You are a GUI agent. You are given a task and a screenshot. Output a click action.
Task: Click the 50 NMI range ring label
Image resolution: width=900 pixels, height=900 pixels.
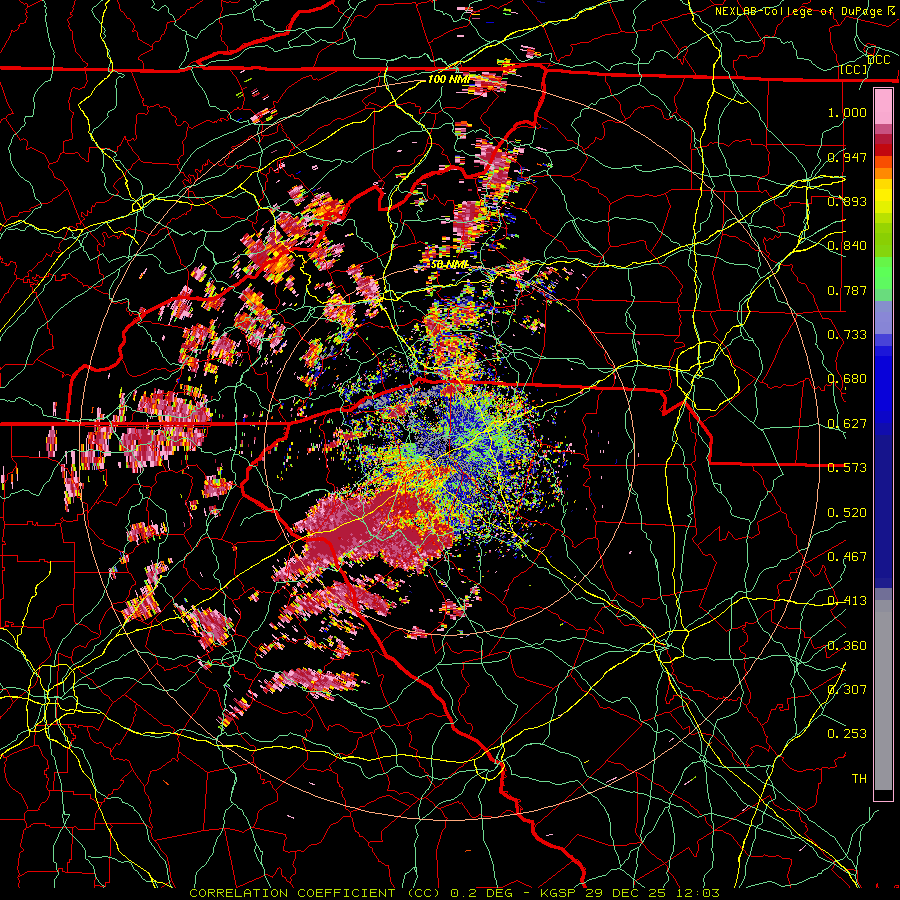pos(449,265)
